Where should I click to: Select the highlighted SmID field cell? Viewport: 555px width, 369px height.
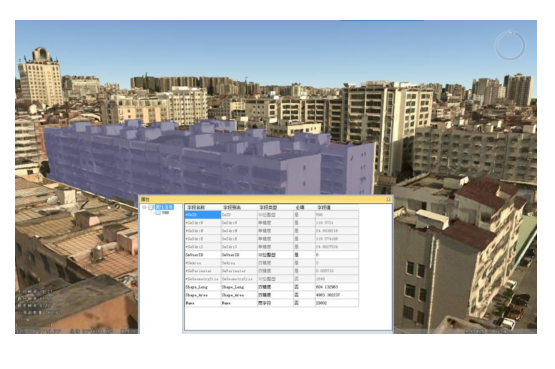[x=203, y=215]
